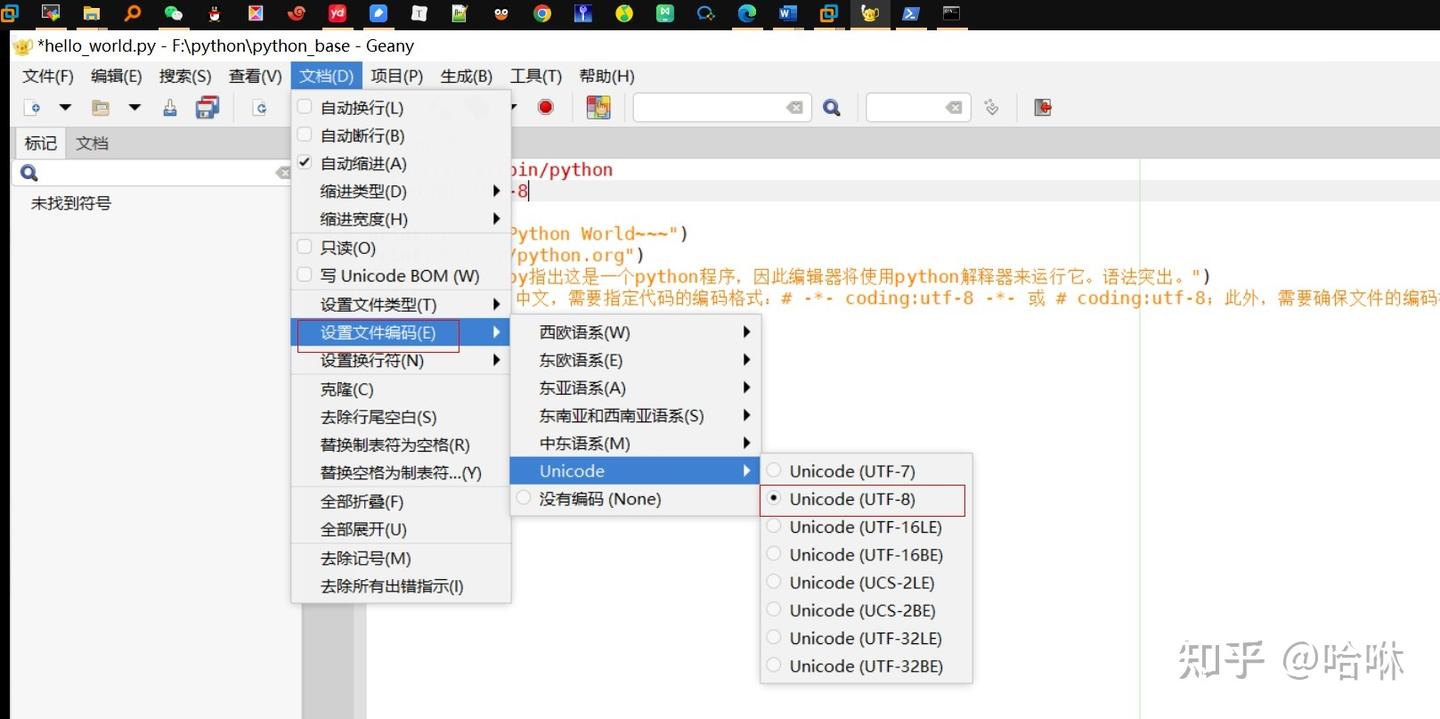Expand the 东南亚和西南亚语系(S) submenu
Viewport: 1440px width, 719px height.
coord(636,415)
